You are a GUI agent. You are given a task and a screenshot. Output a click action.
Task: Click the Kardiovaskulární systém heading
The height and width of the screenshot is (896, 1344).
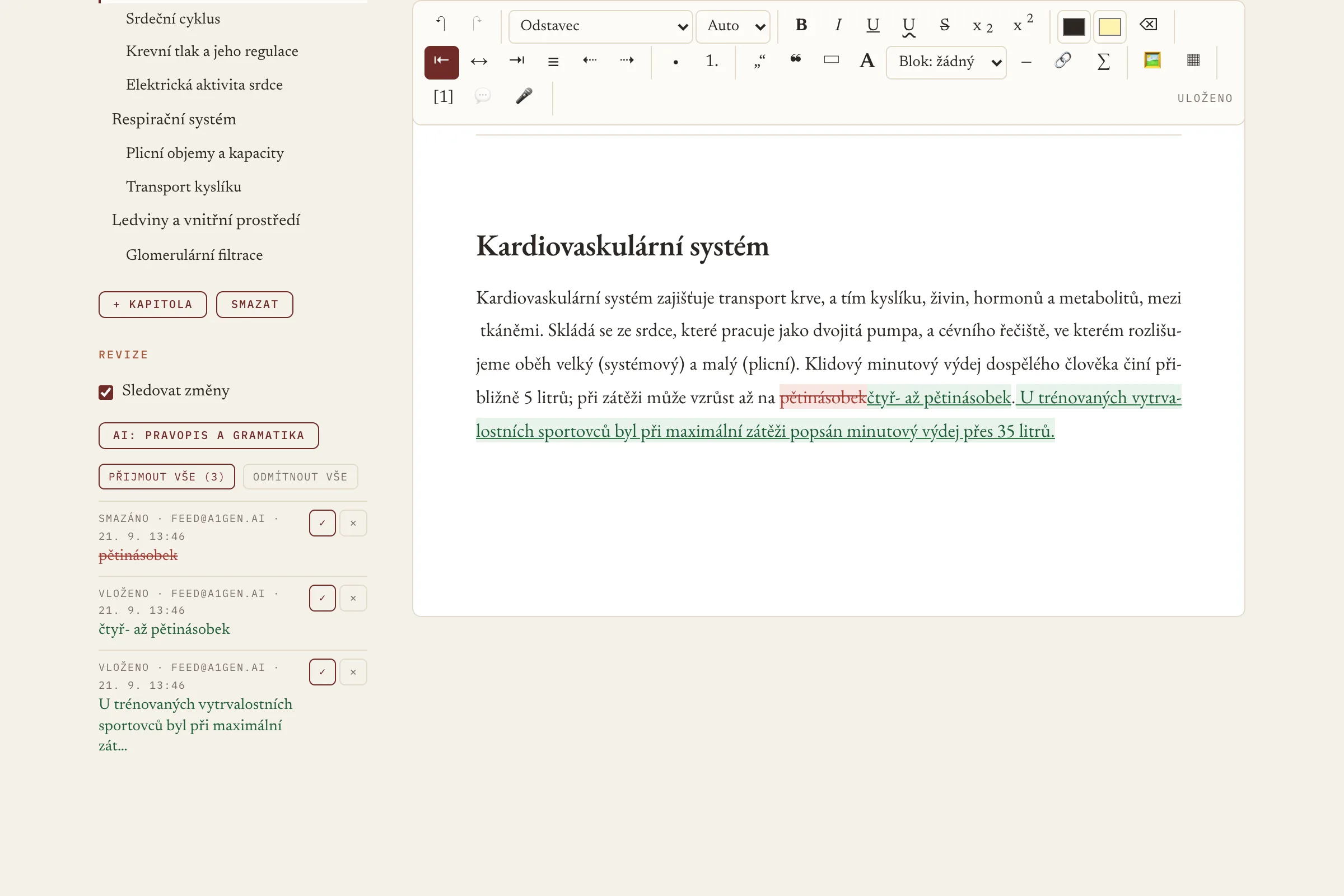[622, 247]
